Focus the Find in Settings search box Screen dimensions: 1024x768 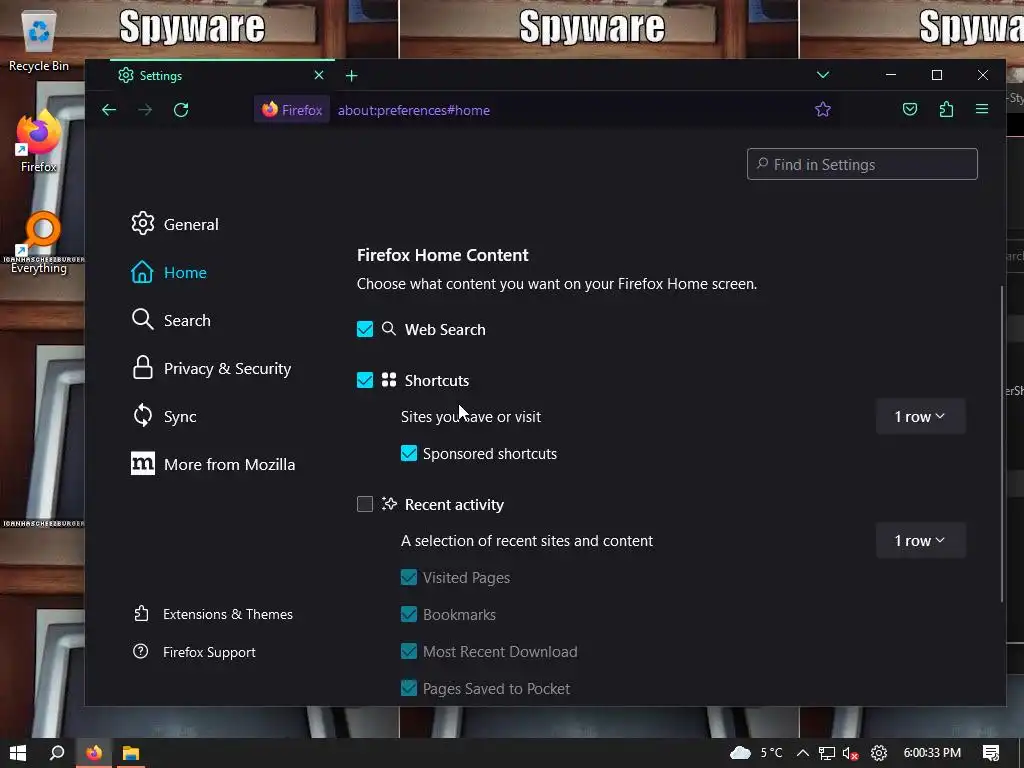pos(862,165)
